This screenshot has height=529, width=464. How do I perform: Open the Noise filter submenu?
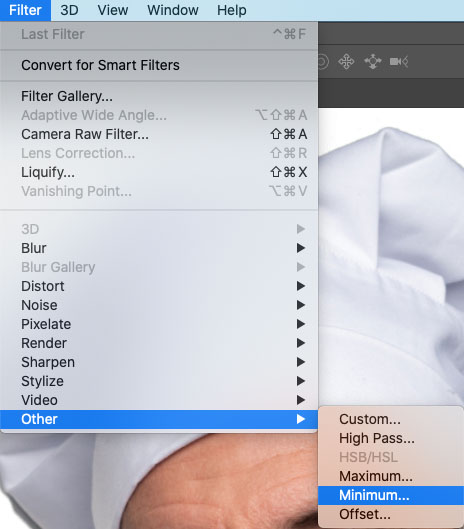(159, 305)
